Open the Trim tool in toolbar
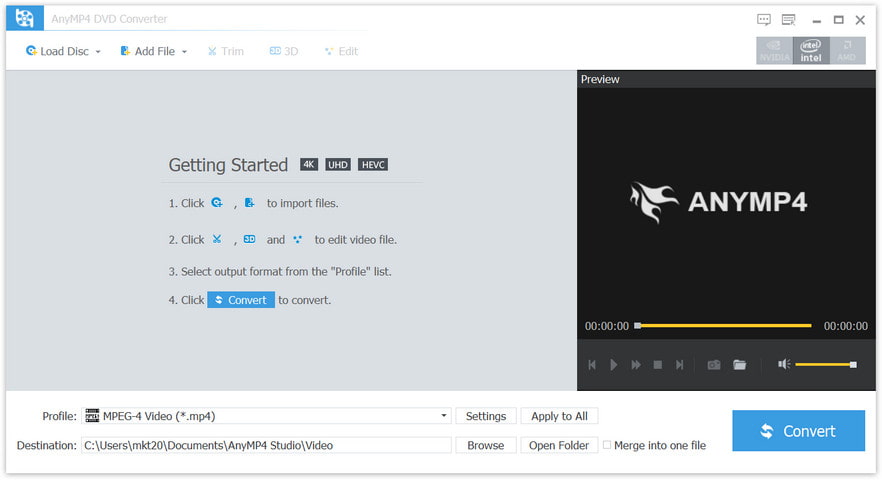The image size is (882, 480). (225, 51)
